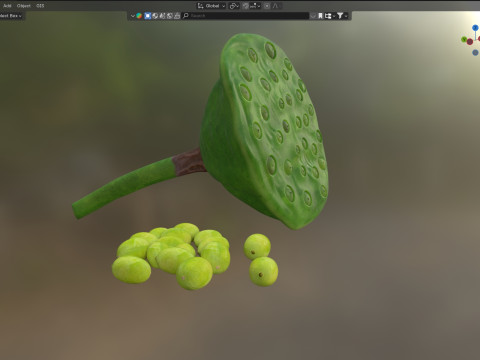Open the Object menu
Screen dimensions: 480x360
click(x=24, y=6)
